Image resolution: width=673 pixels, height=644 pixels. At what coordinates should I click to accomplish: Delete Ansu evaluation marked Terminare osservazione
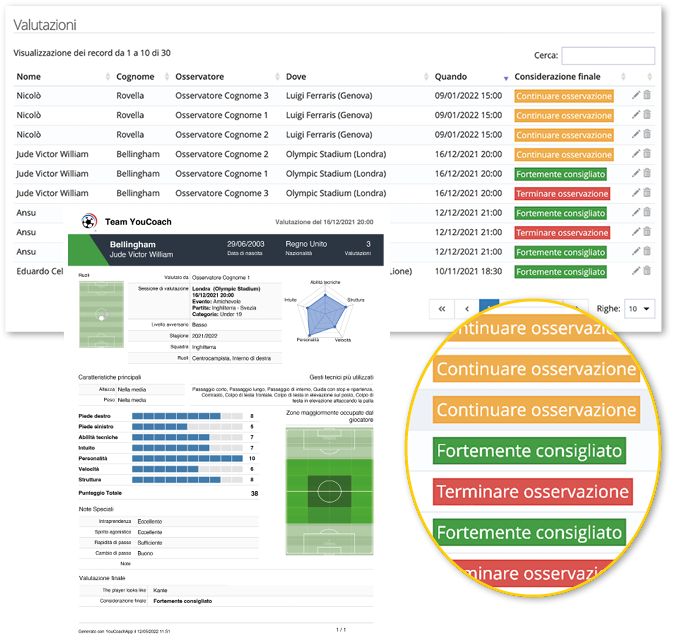[x=647, y=232]
